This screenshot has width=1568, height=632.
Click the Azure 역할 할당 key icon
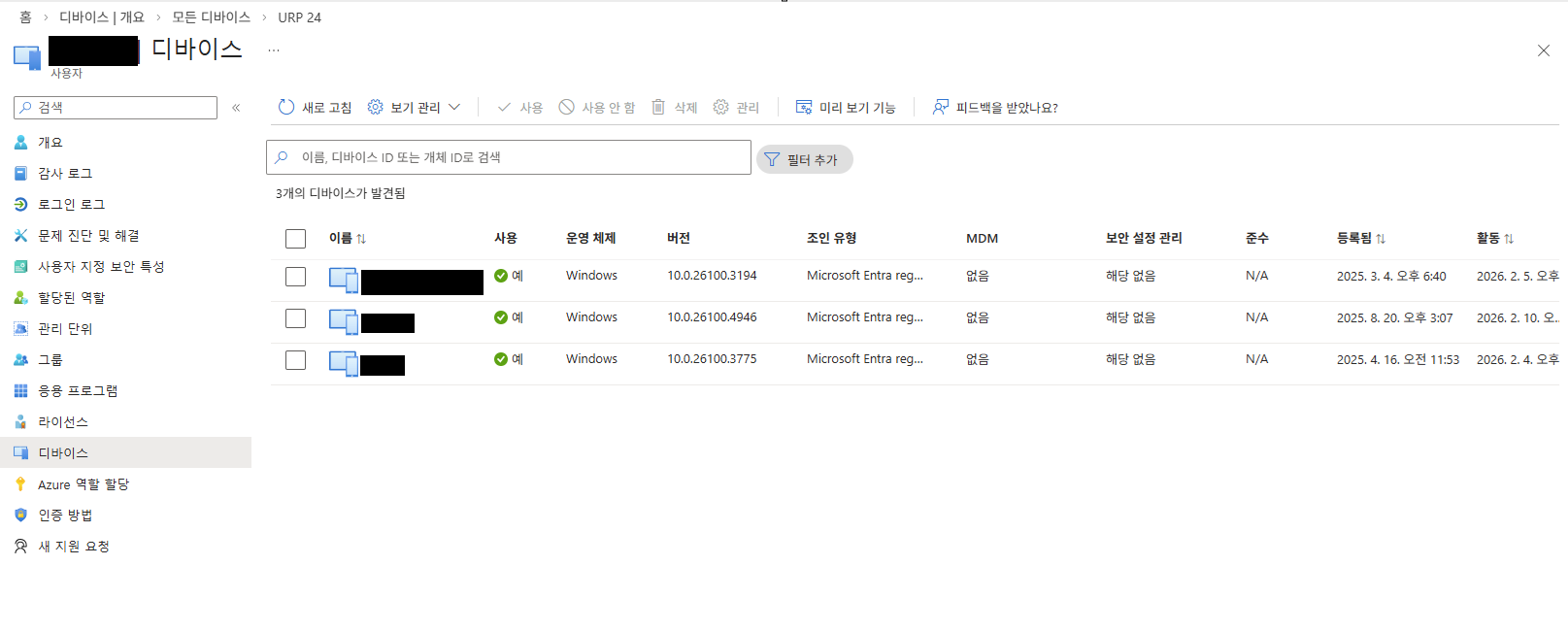[20, 483]
